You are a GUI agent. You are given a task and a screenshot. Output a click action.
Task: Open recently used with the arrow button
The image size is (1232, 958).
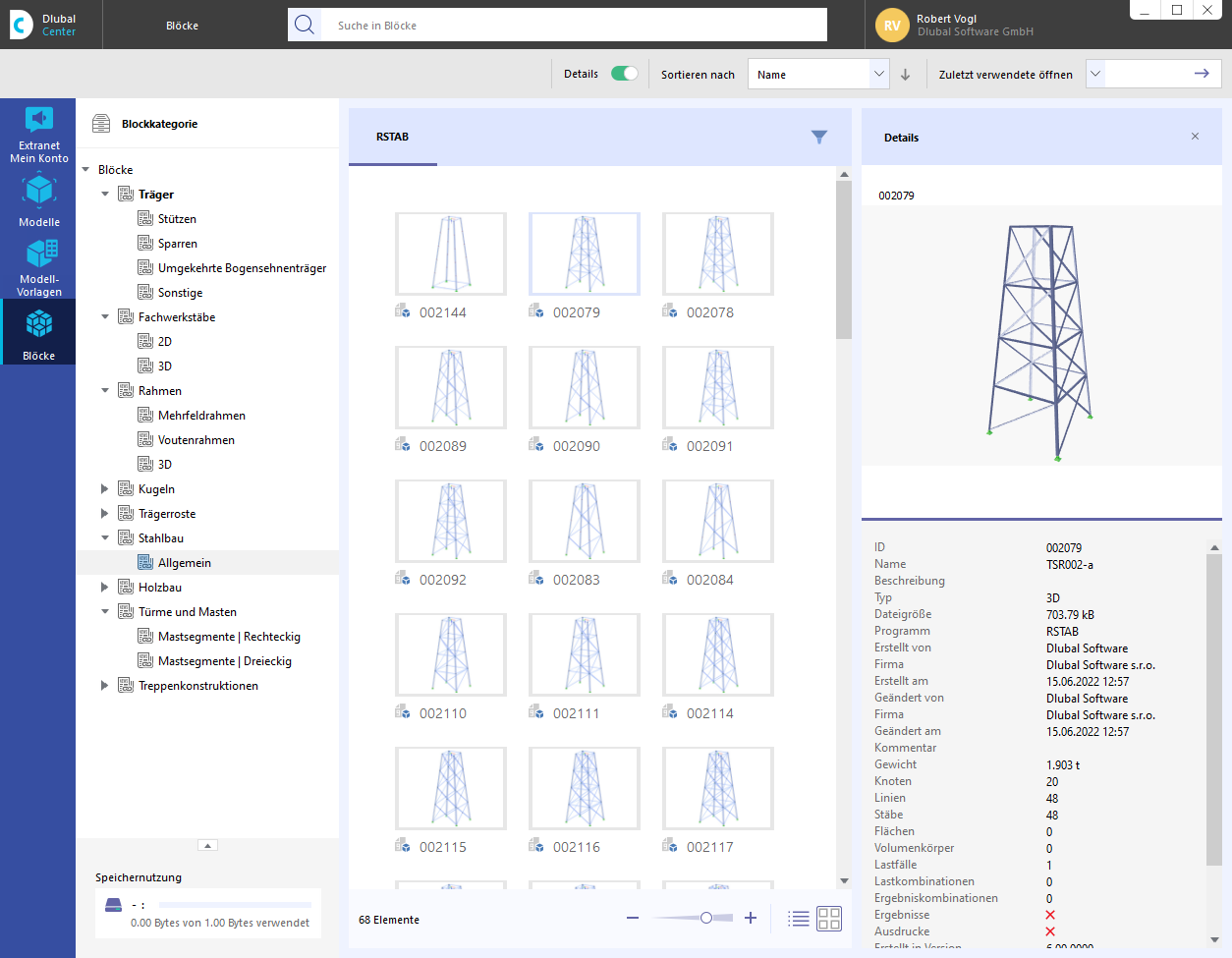coord(1201,74)
